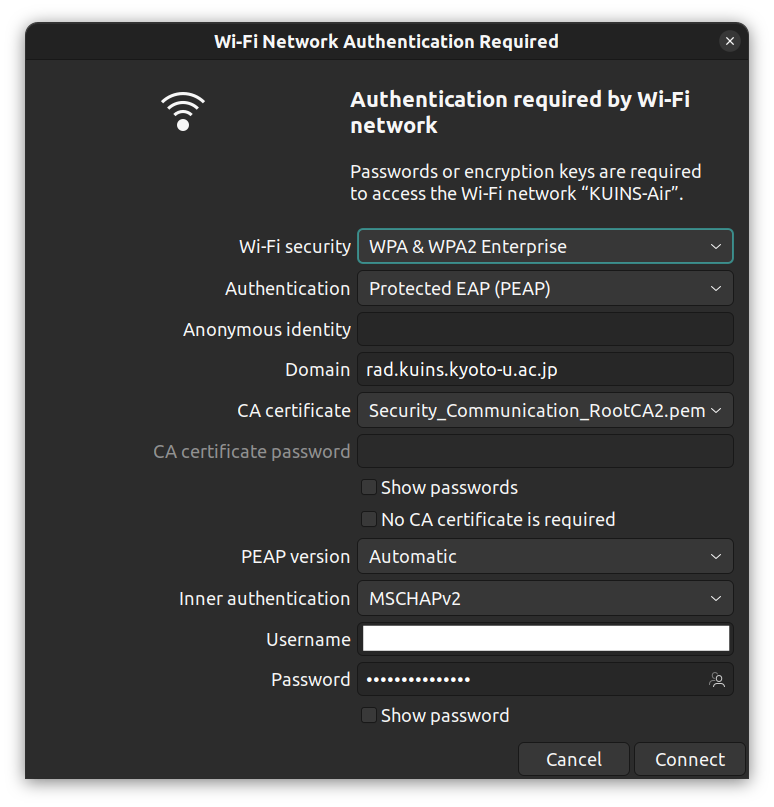
Task: Click the Cancel button
Action: pos(574,759)
